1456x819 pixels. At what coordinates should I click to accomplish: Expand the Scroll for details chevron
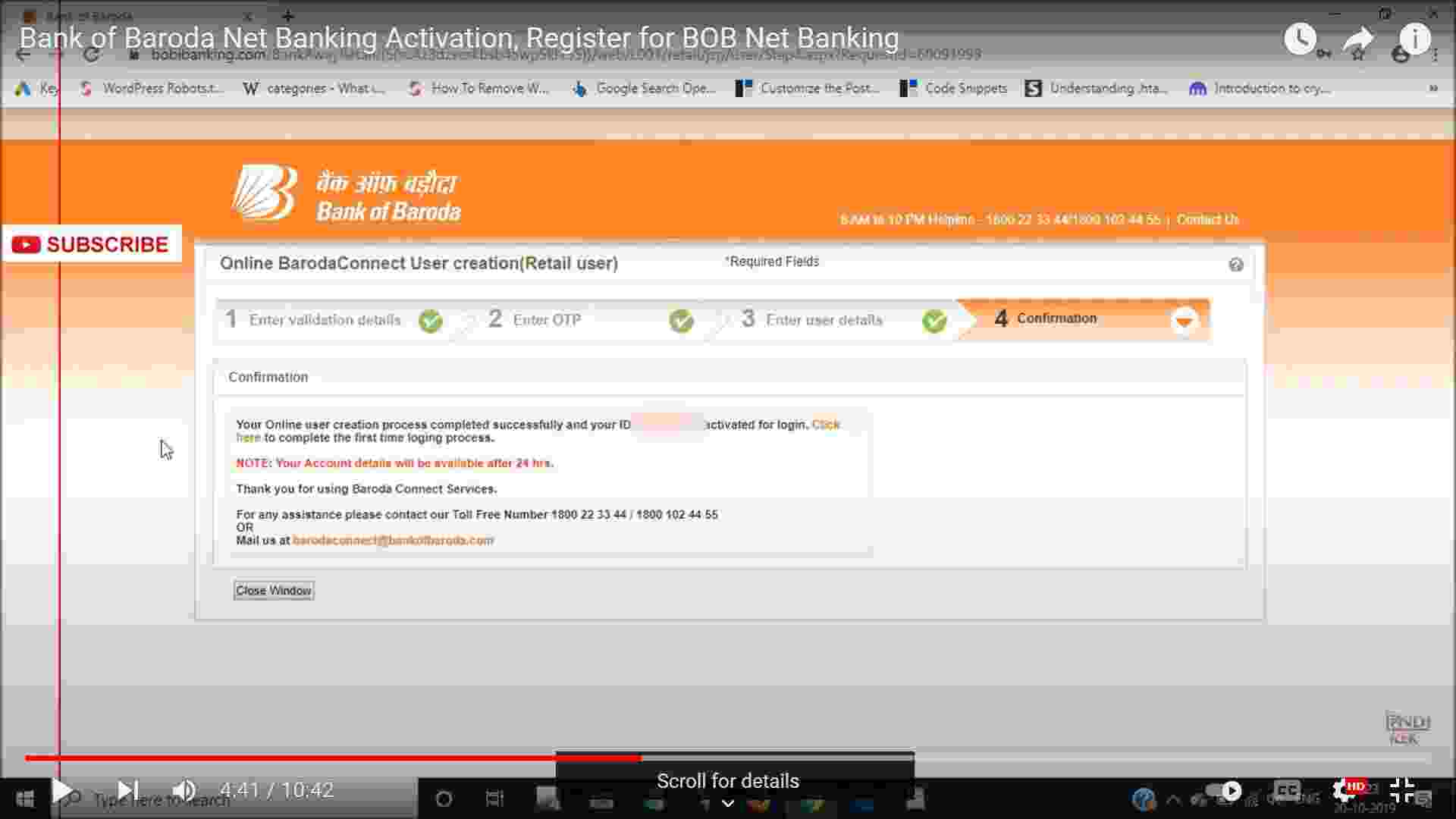pos(727,804)
